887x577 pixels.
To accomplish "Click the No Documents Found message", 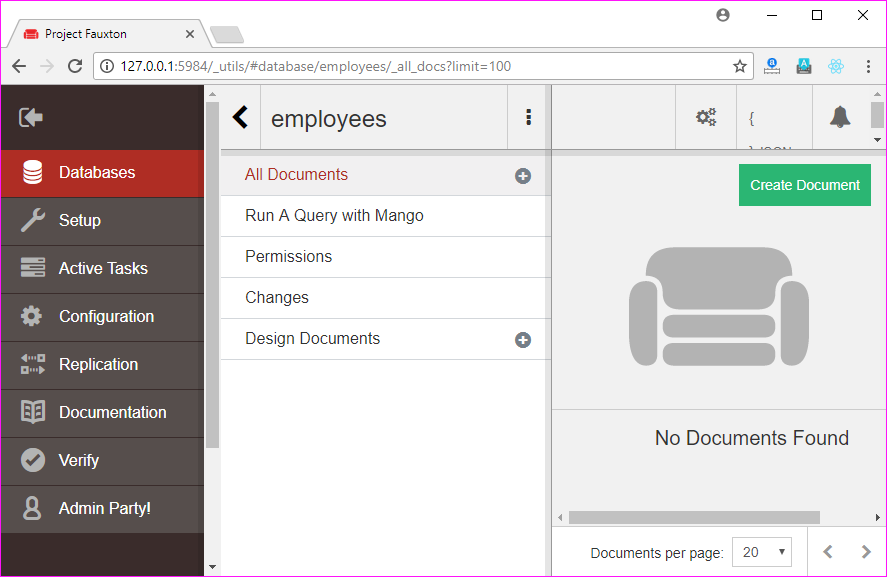I will [x=752, y=438].
